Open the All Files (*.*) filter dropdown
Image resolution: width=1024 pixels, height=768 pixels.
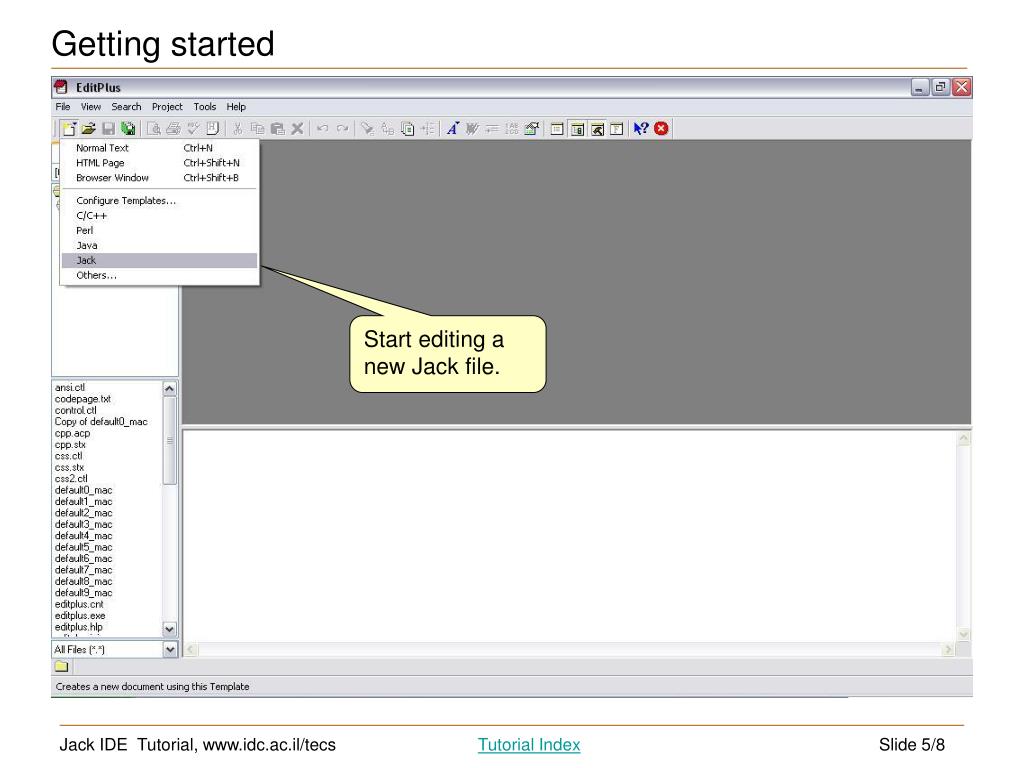[170, 650]
